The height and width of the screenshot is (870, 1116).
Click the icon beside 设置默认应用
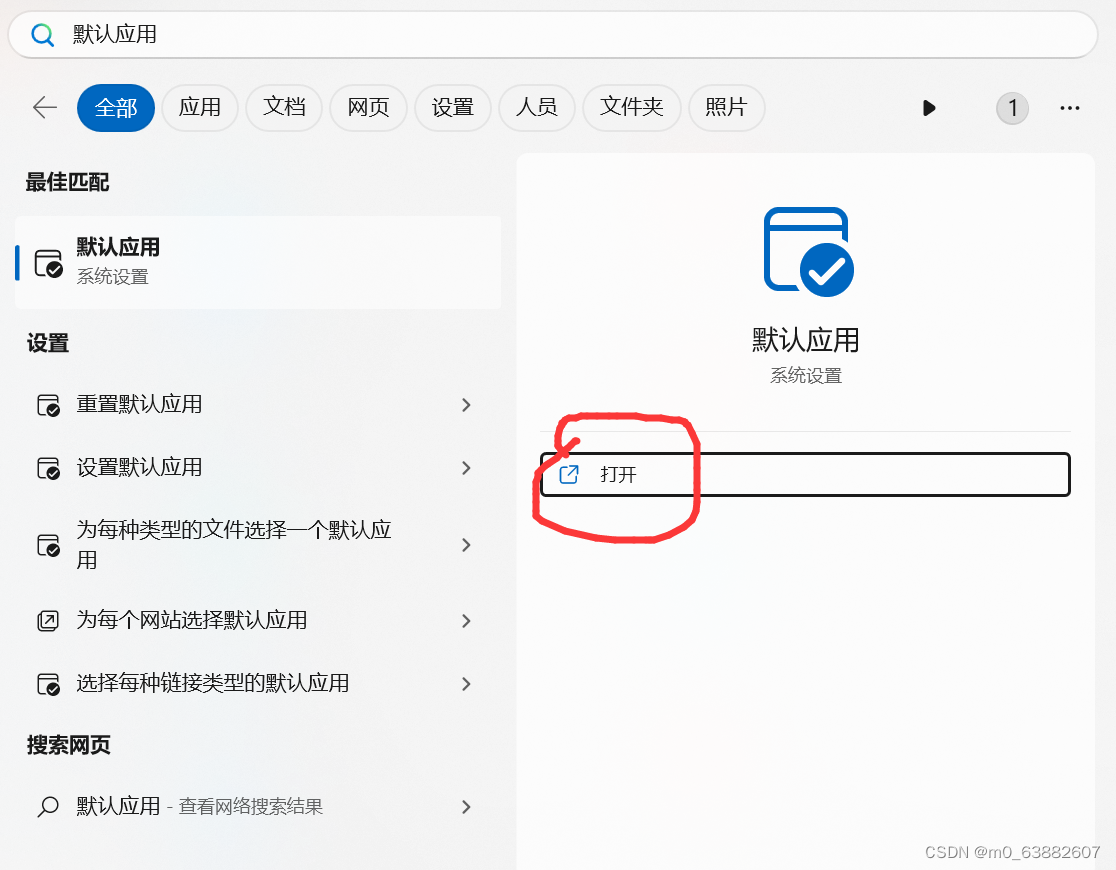(48, 468)
